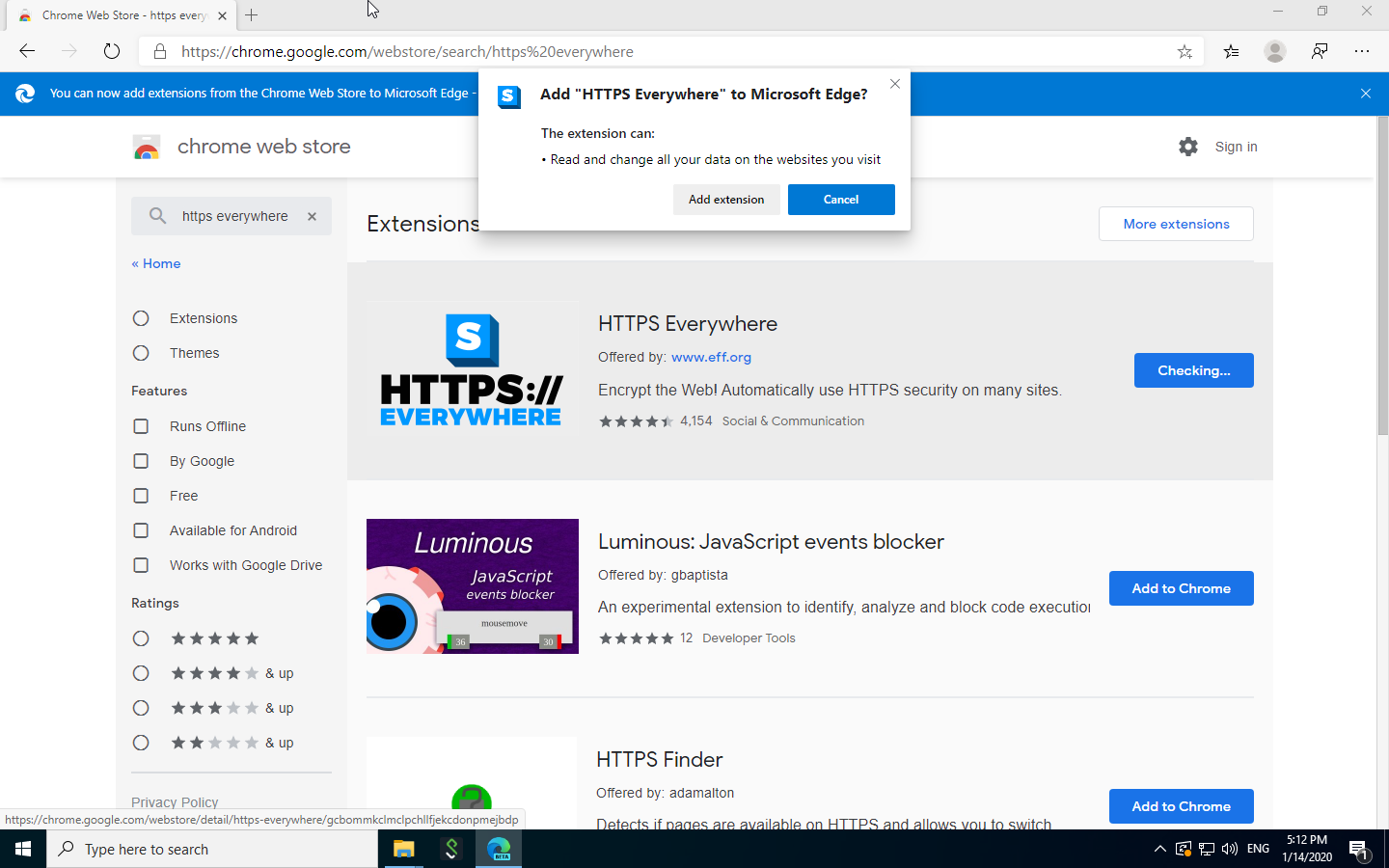
Task: Visit the www.eff.org link
Action: coord(711,357)
